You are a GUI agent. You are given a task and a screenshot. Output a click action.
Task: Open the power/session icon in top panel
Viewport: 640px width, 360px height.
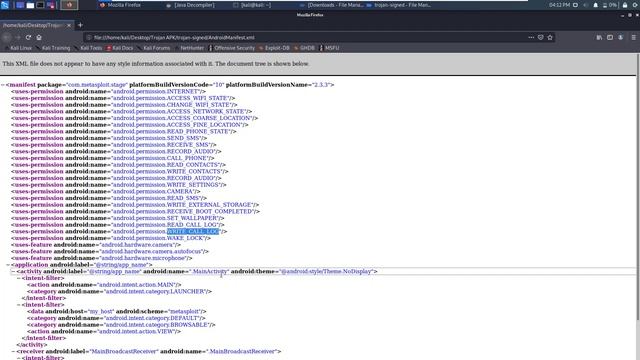(636, 5)
